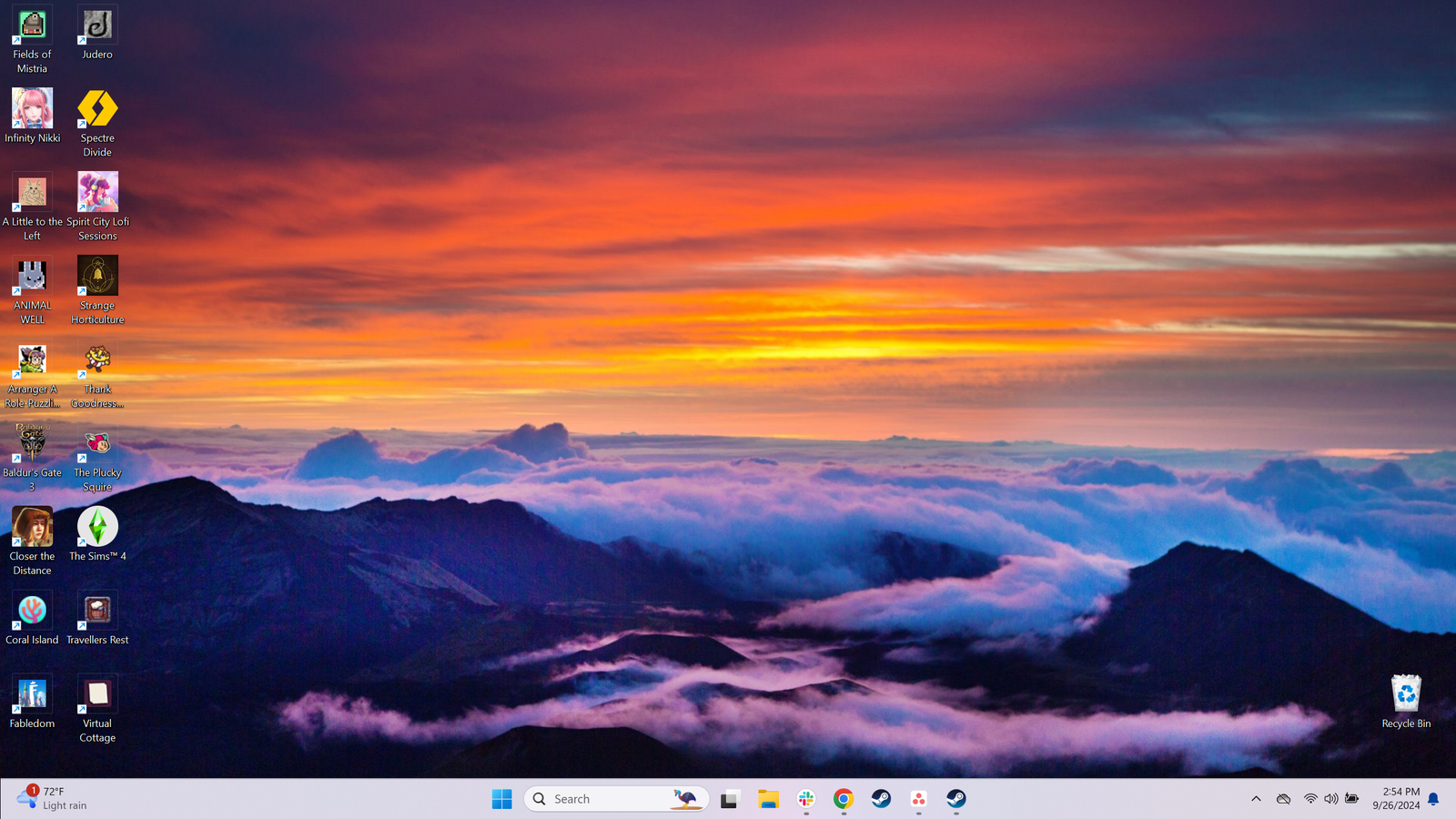The width and height of the screenshot is (1456, 819).
Task: Select the Infinity Nikki desktop icon
Action: pos(32,109)
